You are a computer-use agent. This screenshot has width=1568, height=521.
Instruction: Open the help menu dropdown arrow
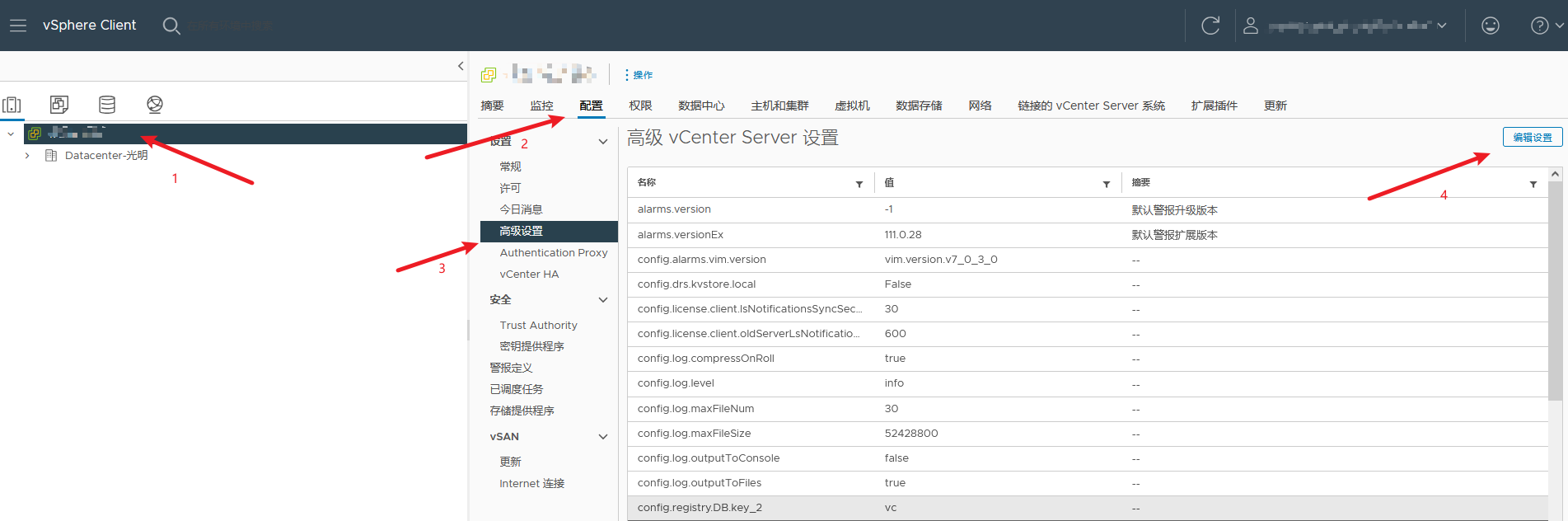1559,26
